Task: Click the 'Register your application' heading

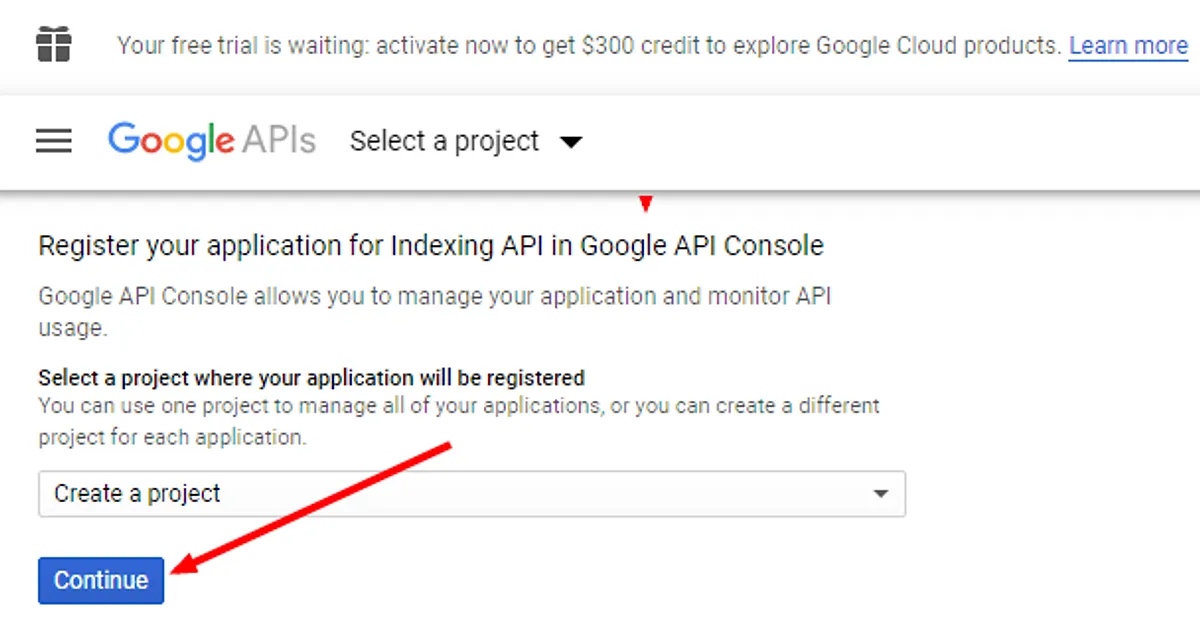Action: [430, 245]
